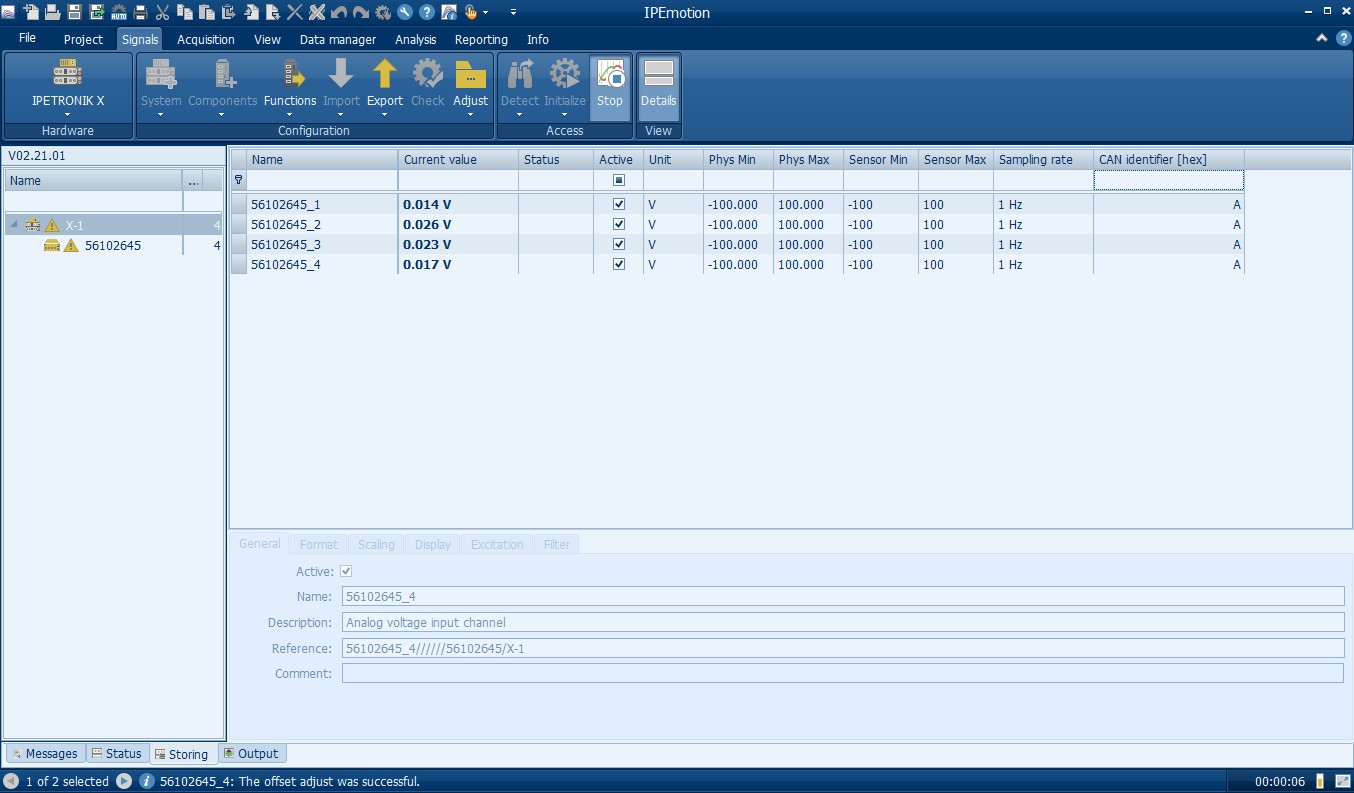Viewport: 1354px width, 793px height.
Task: Click the AUTO gear icon in the quick access toolbar
Action: coord(118,12)
